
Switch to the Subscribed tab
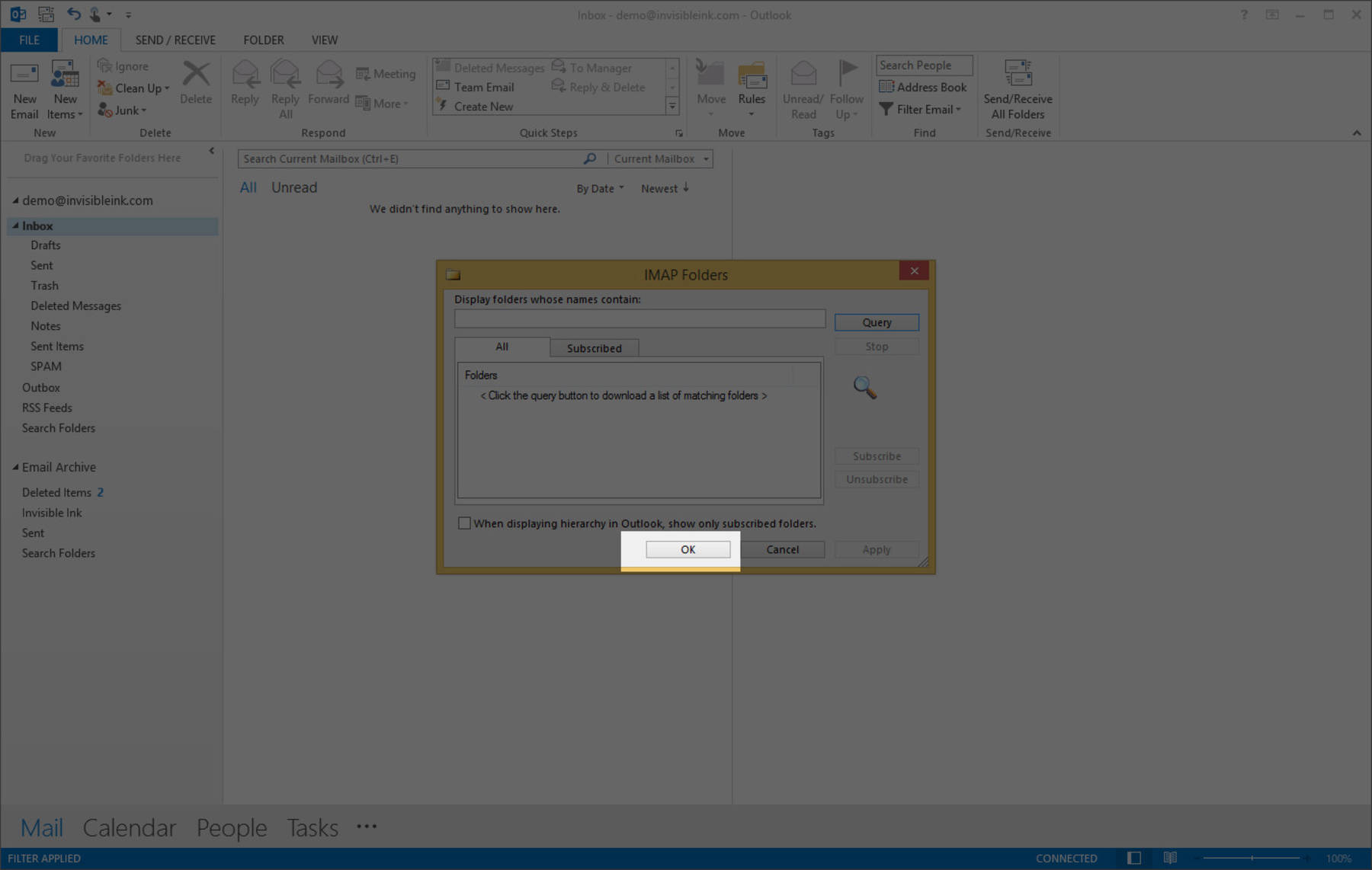click(594, 348)
